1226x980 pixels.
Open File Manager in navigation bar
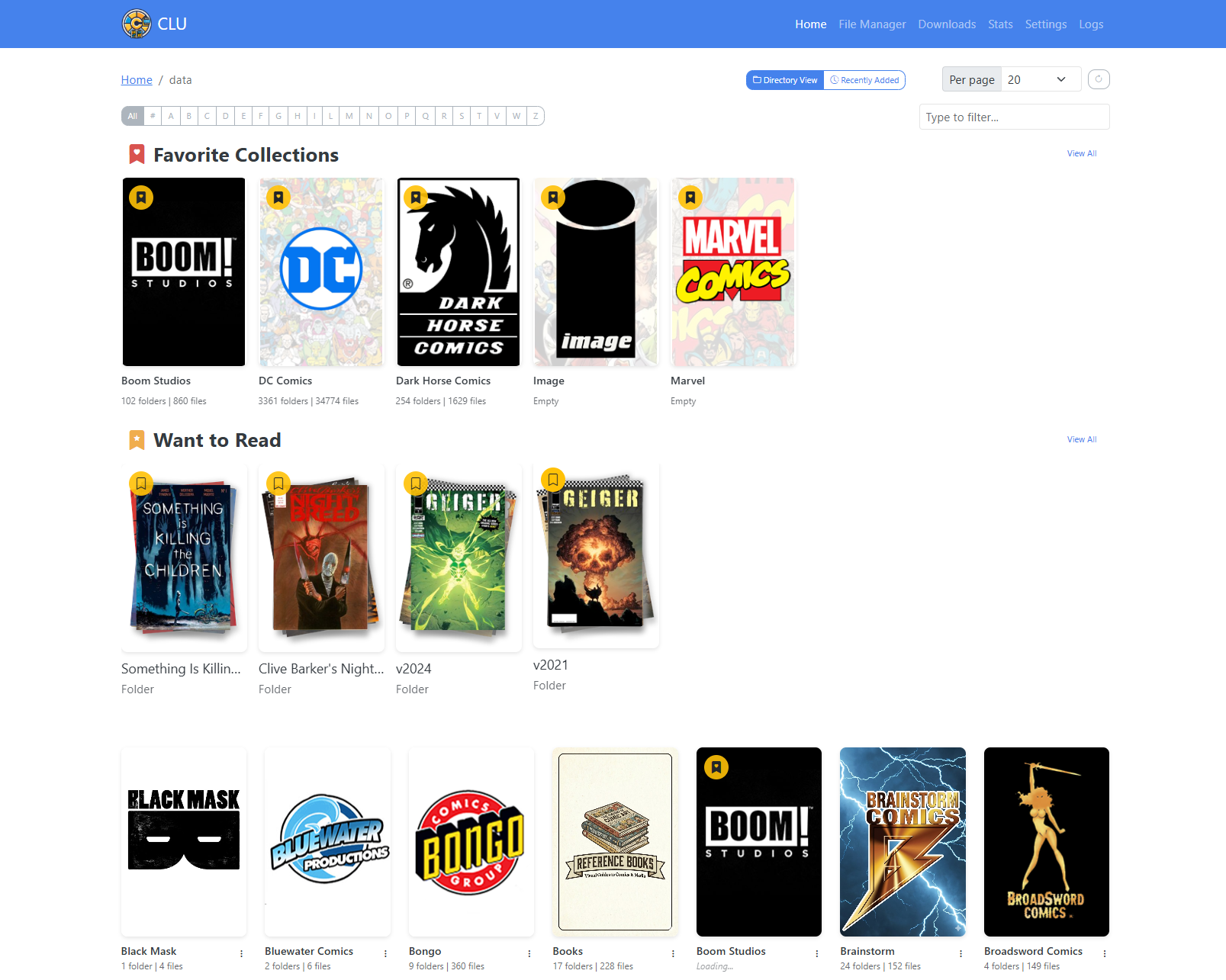[872, 24]
